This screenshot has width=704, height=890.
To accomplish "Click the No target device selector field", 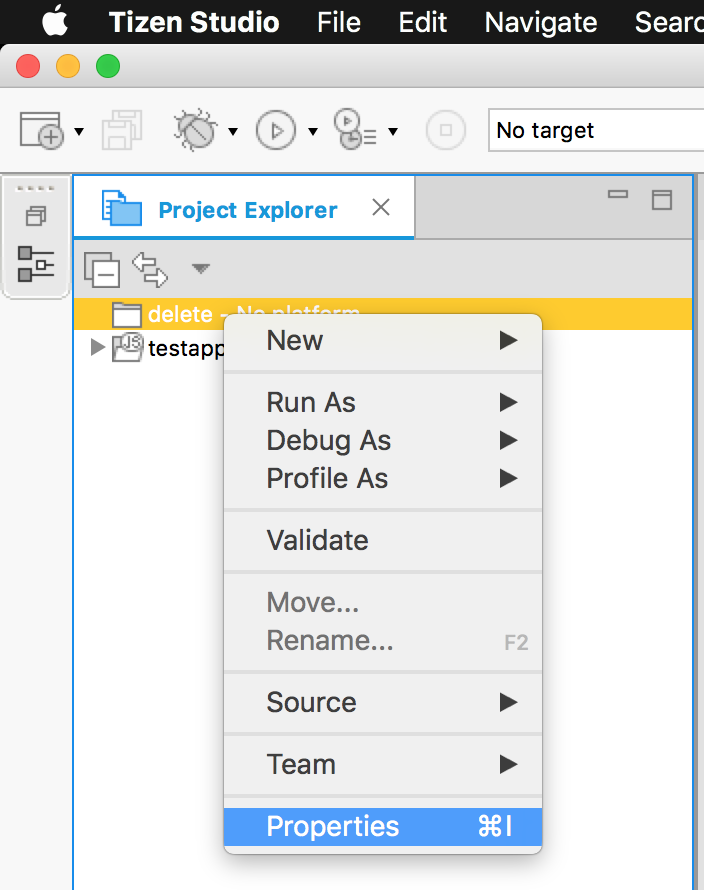I will pos(594,130).
